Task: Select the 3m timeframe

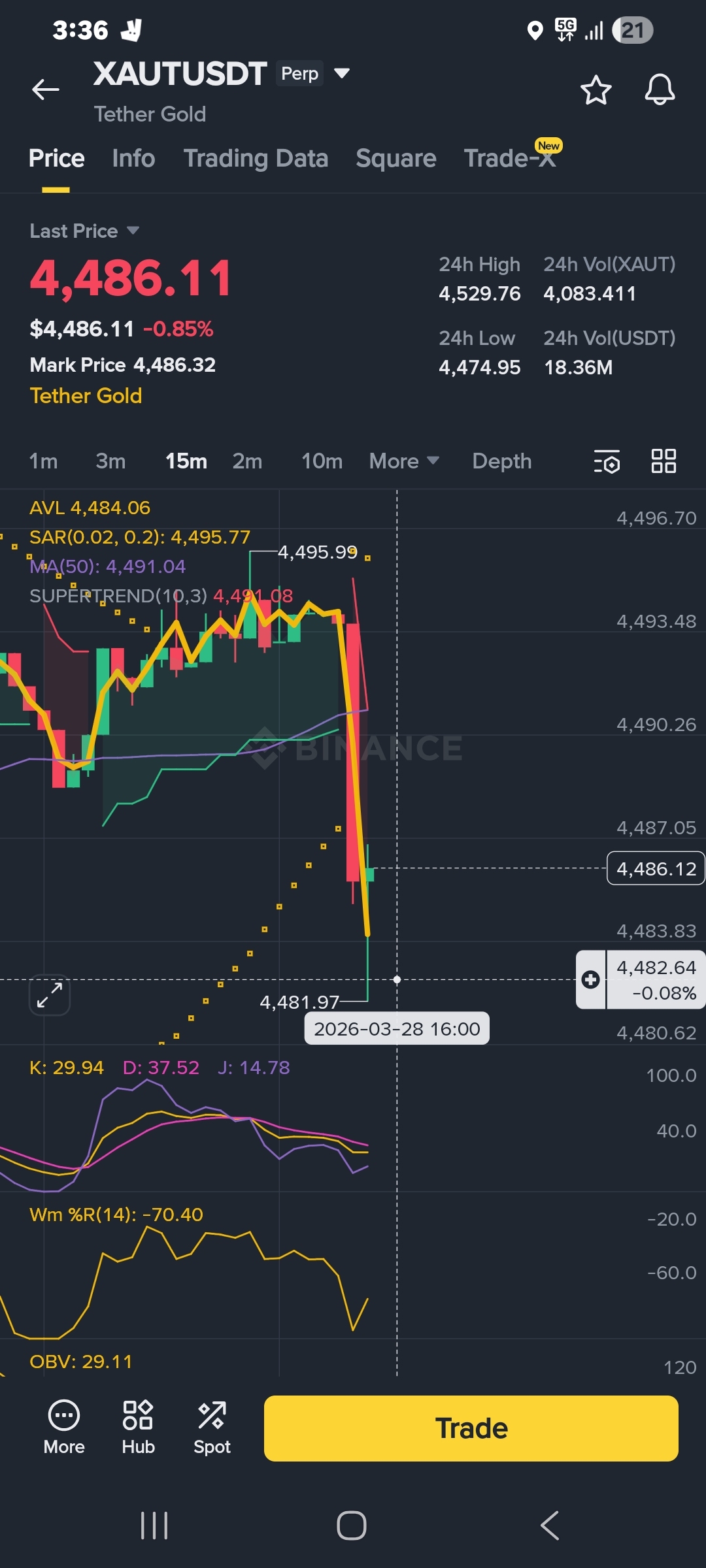Action: pos(110,461)
